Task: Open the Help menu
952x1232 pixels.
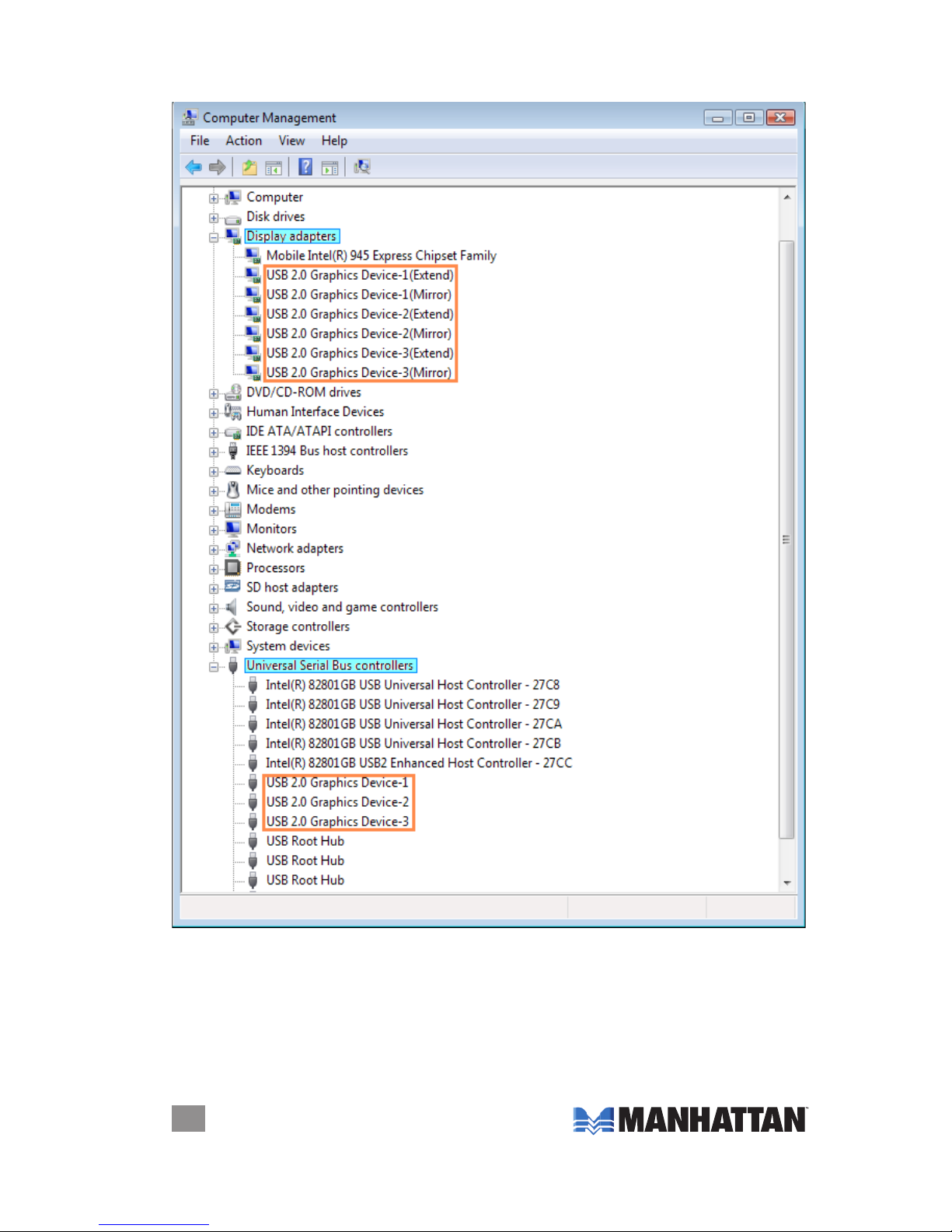Action: (334, 141)
